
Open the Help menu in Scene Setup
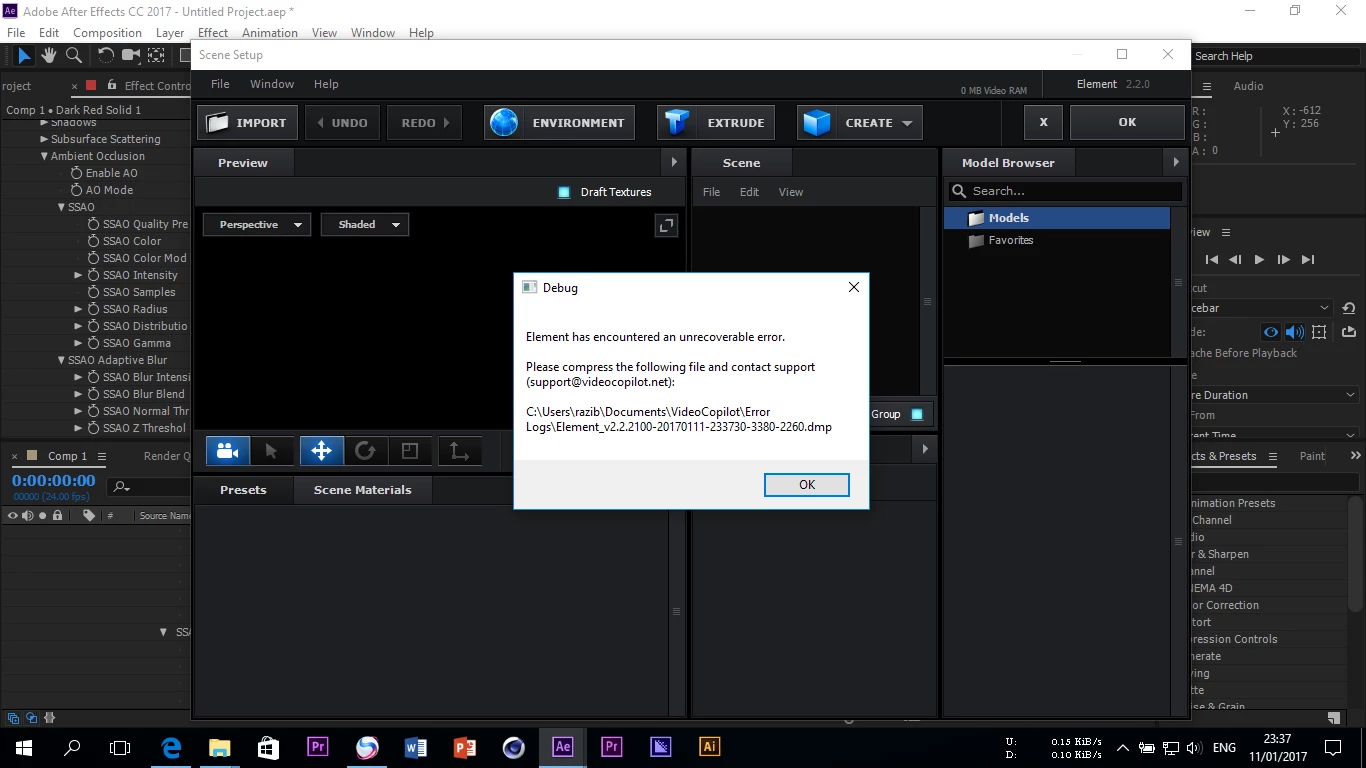tap(326, 84)
